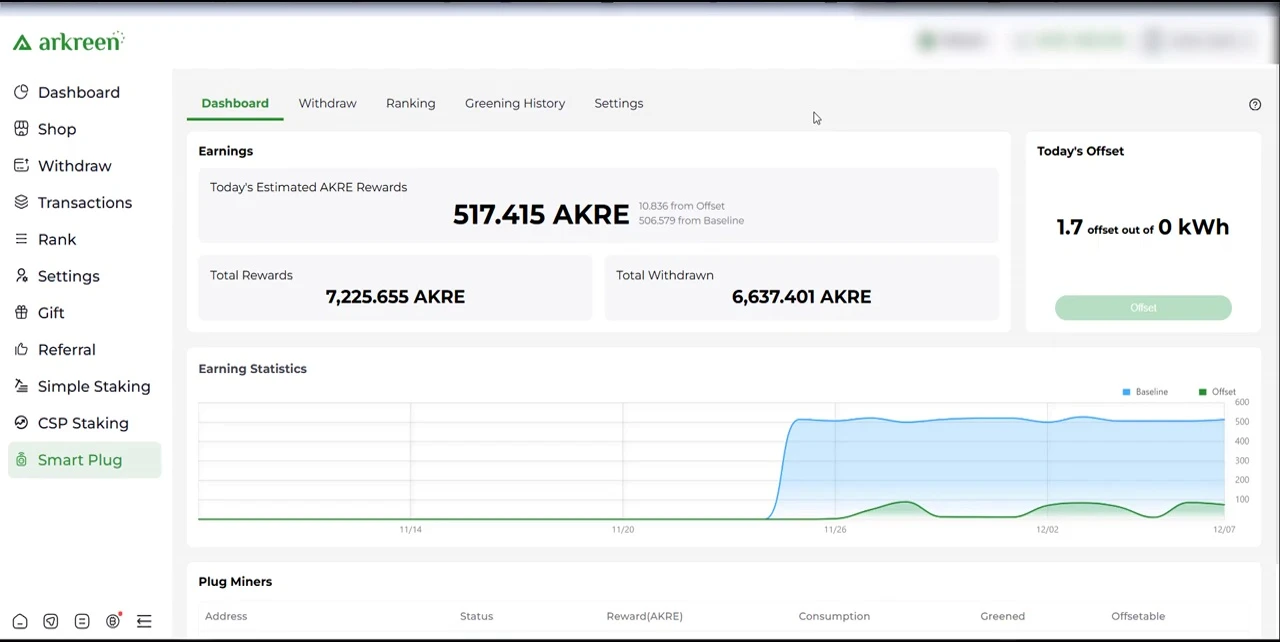Viewport: 1280px width, 642px height.
Task: Click the 517.415 AKRE estimated rewards value
Action: pyautogui.click(x=541, y=215)
